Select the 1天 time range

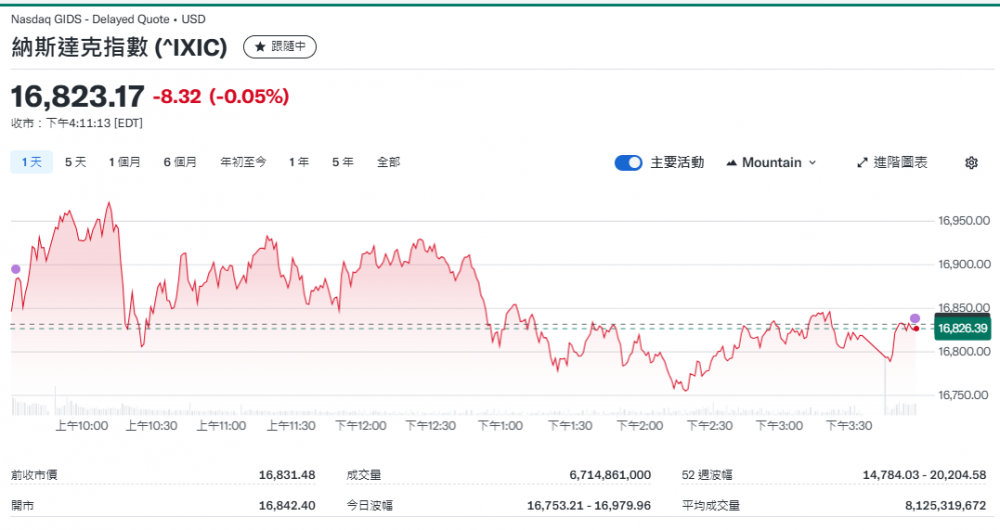coord(31,162)
